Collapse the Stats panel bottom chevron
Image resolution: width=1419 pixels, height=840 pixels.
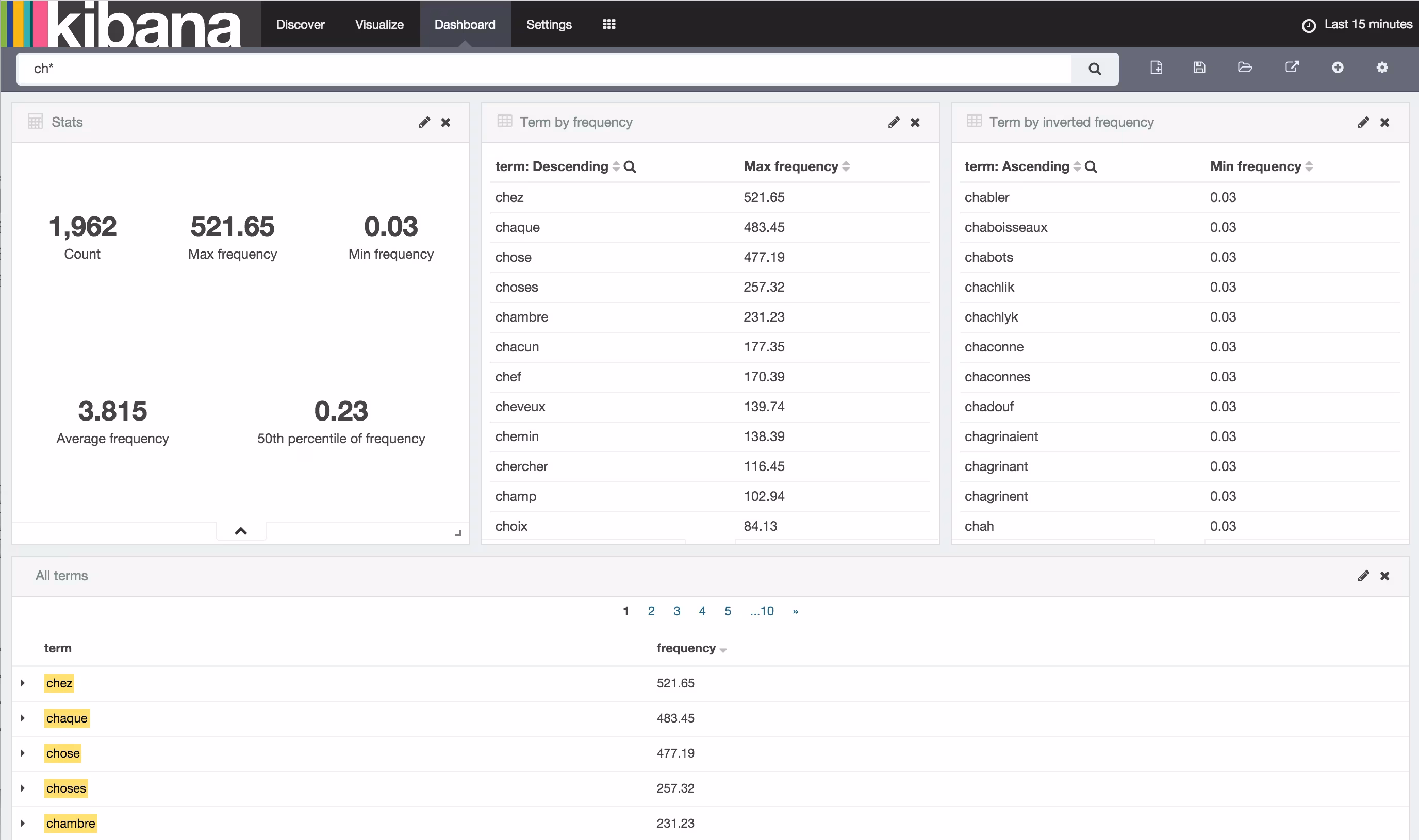[241, 531]
